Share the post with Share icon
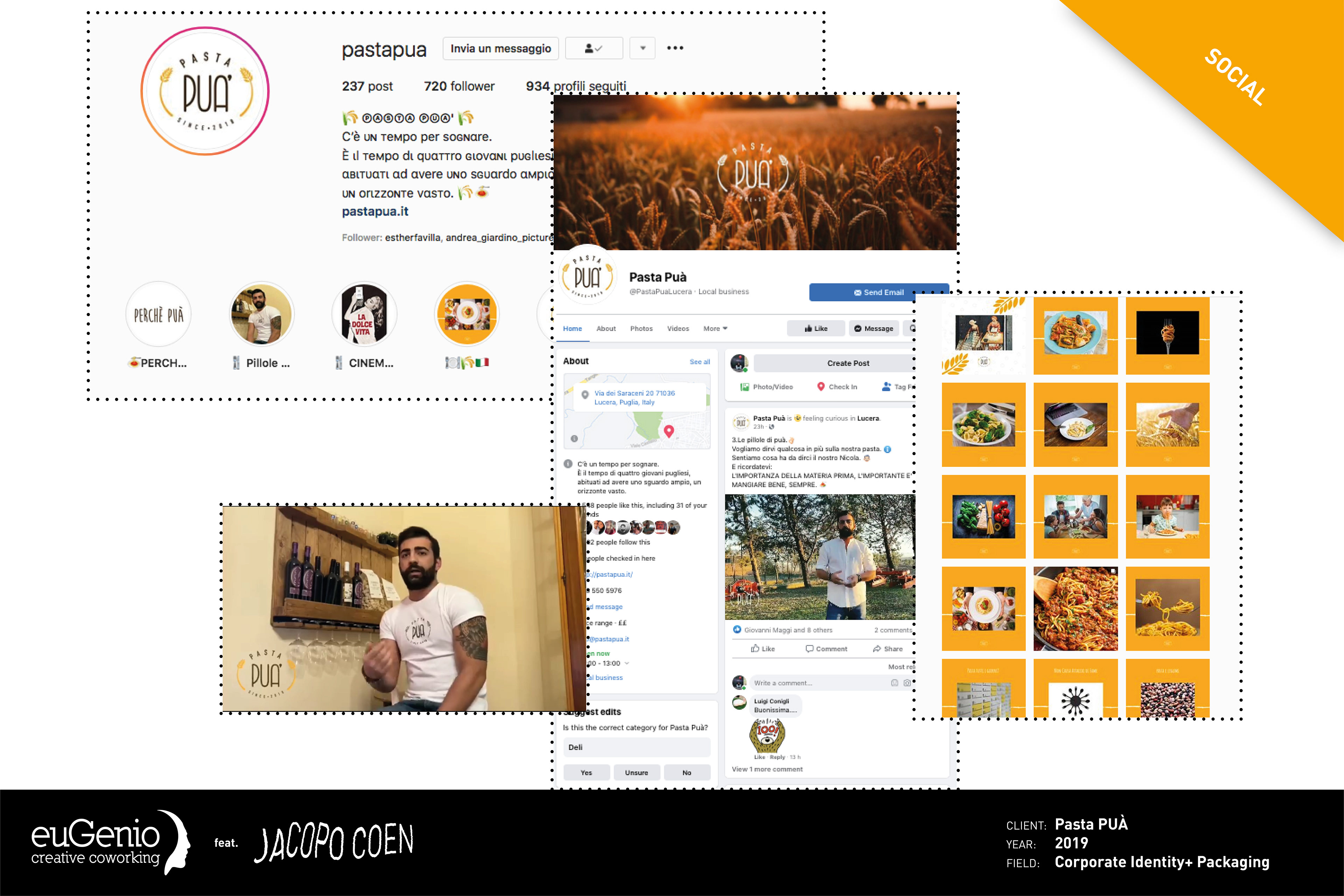 (877, 649)
